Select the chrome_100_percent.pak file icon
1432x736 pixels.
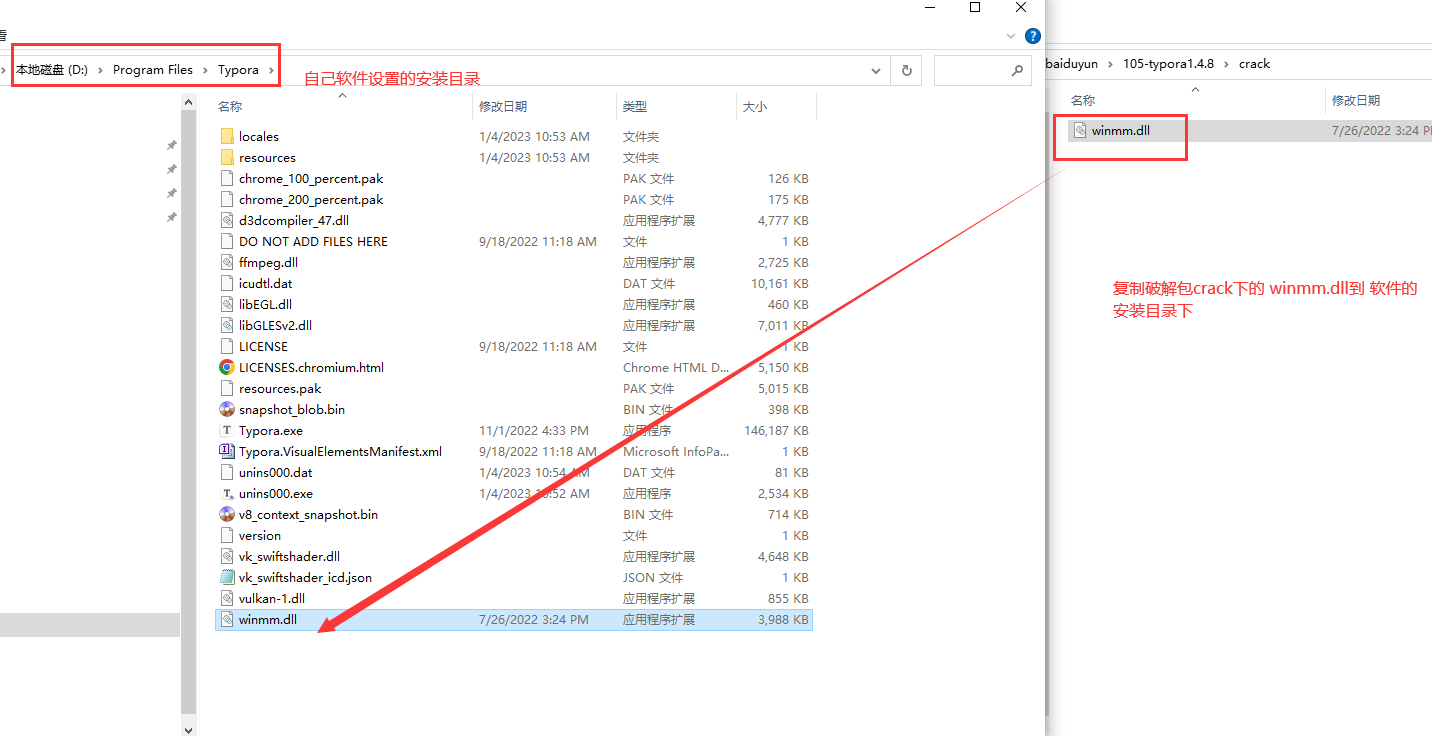(227, 178)
